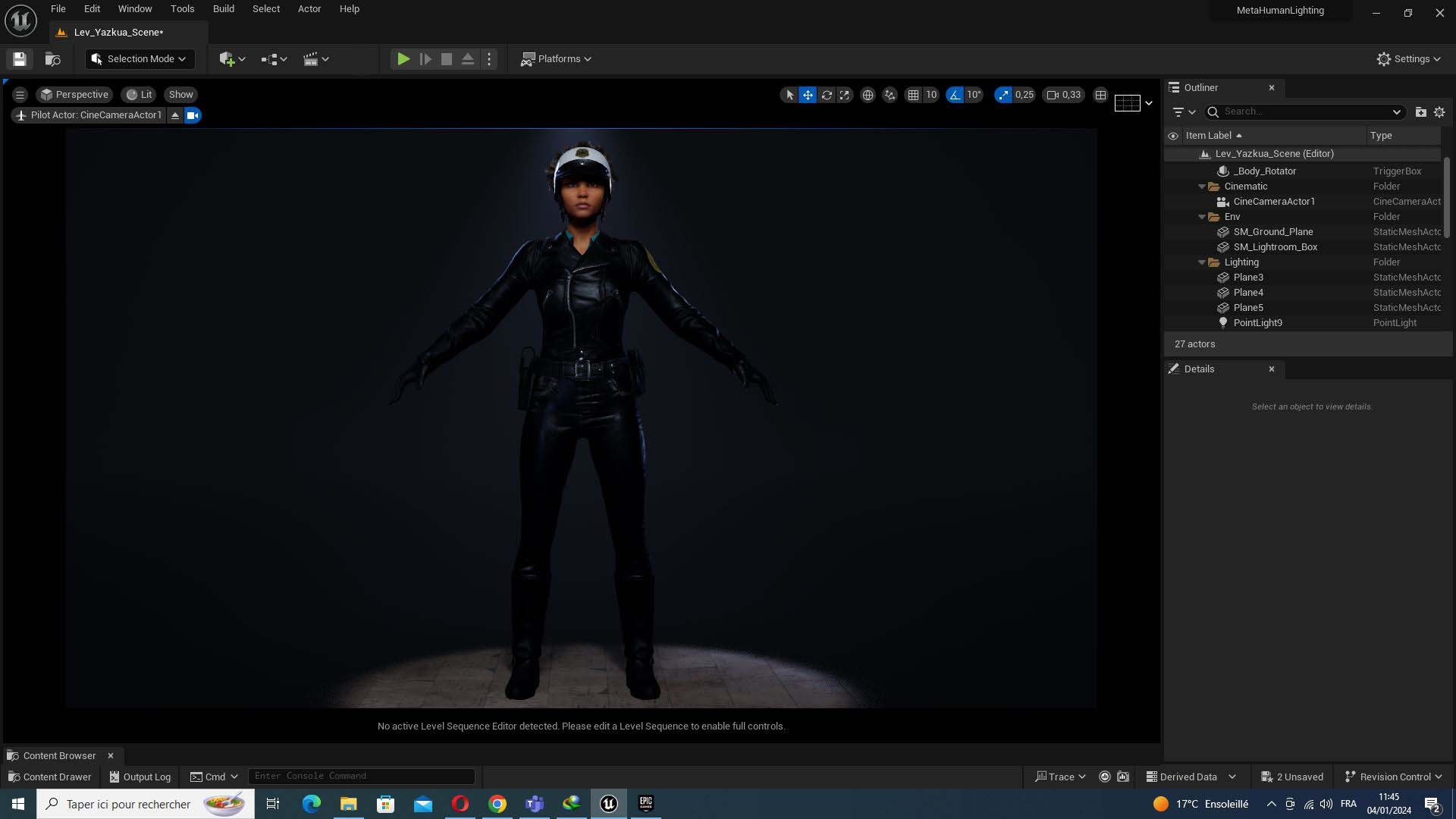Select PointLight9 in Outliner

(x=1303, y=323)
